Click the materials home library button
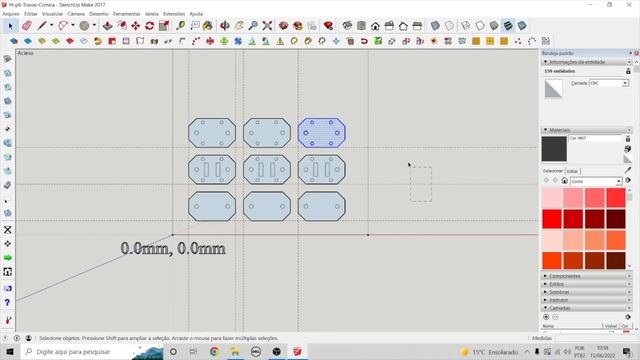The width and height of the screenshot is (640, 360). [x=564, y=180]
